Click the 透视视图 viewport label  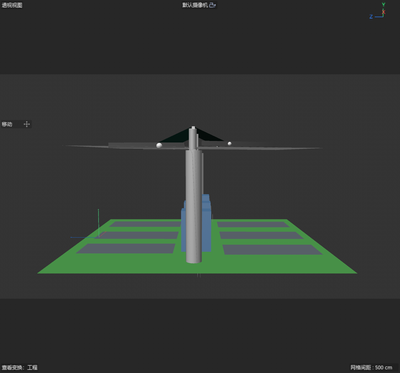pos(12,5)
